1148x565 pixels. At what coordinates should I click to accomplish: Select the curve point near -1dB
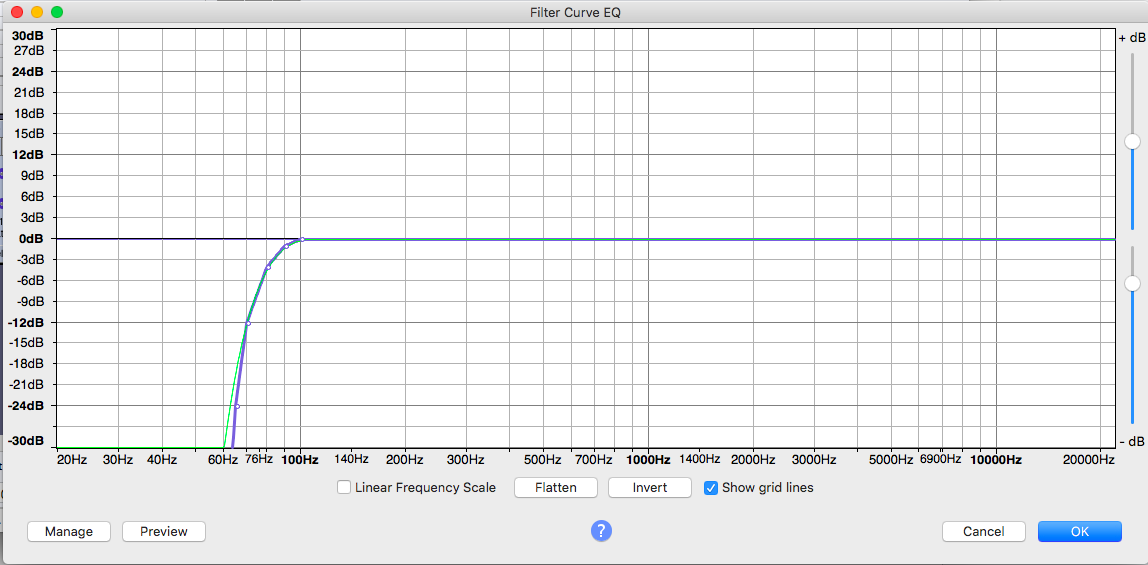(286, 247)
